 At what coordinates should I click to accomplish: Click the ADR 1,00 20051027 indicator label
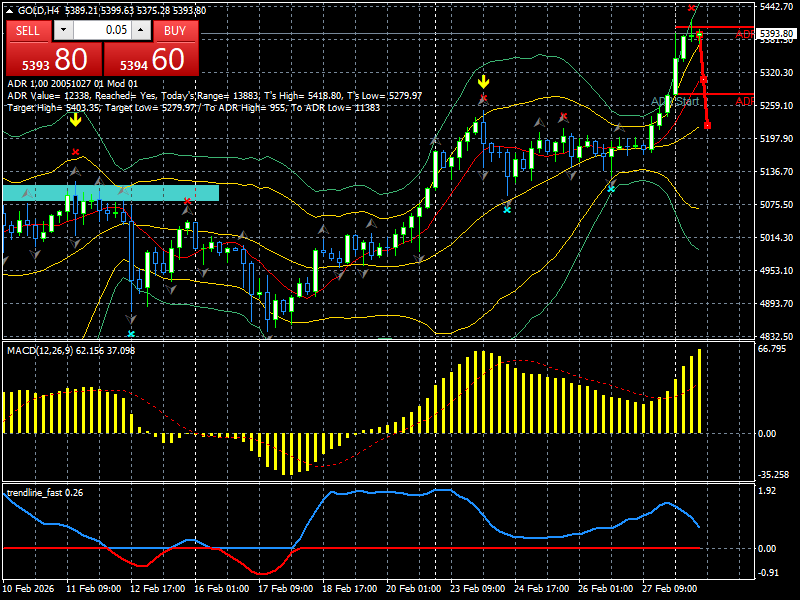point(72,84)
